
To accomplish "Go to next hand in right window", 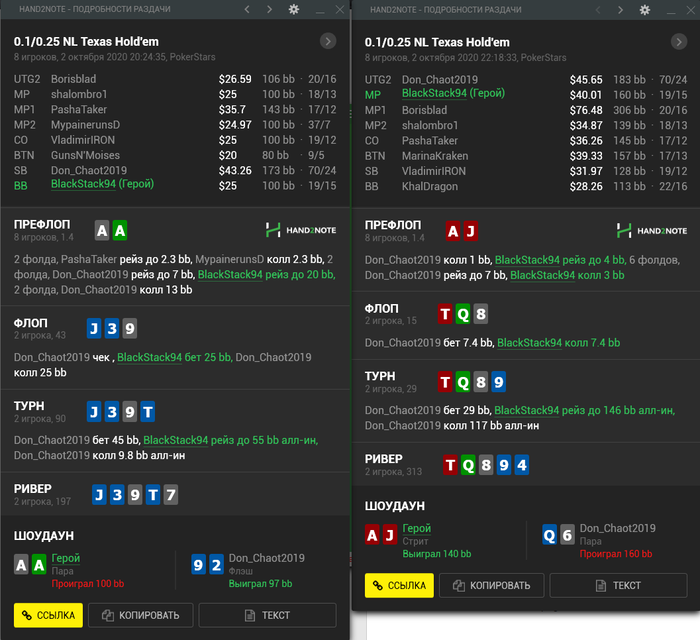I will [620, 10].
